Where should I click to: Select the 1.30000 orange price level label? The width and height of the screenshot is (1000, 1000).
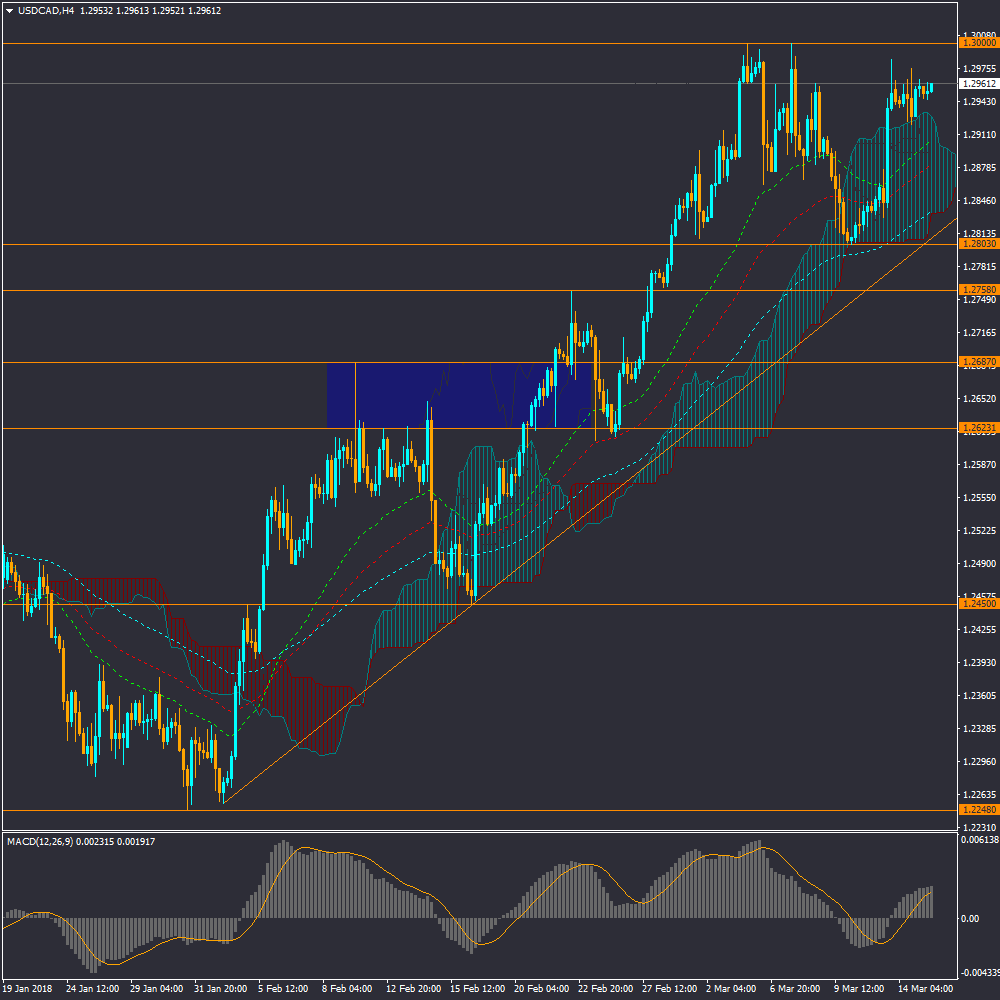pos(978,43)
